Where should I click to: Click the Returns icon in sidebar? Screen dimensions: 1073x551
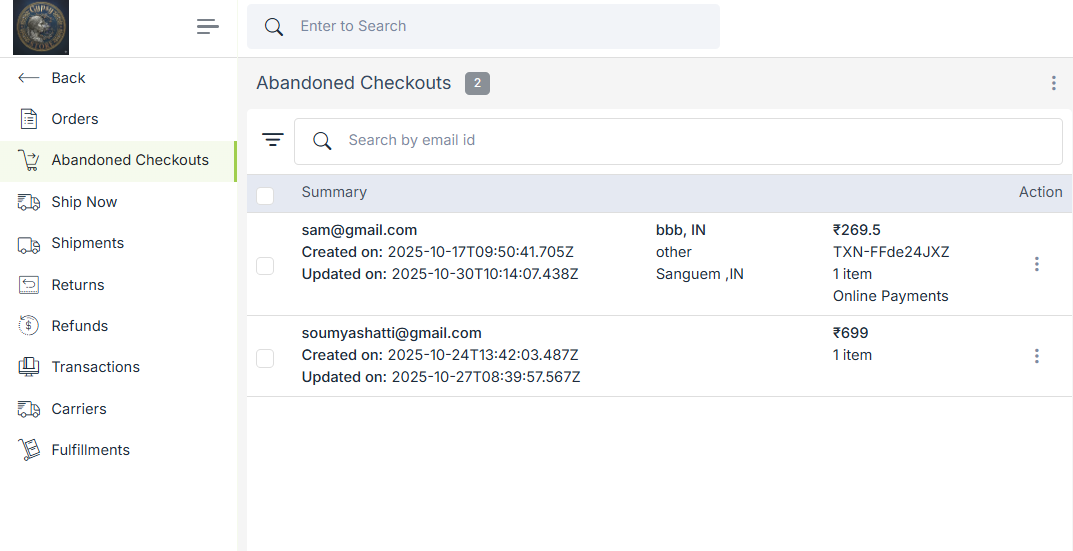tap(29, 285)
